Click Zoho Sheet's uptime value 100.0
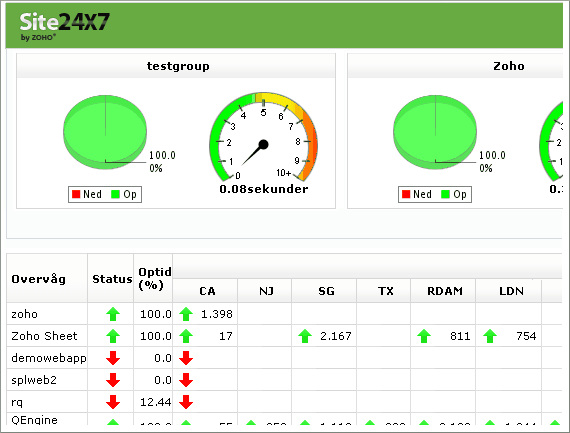 [x=156, y=336]
